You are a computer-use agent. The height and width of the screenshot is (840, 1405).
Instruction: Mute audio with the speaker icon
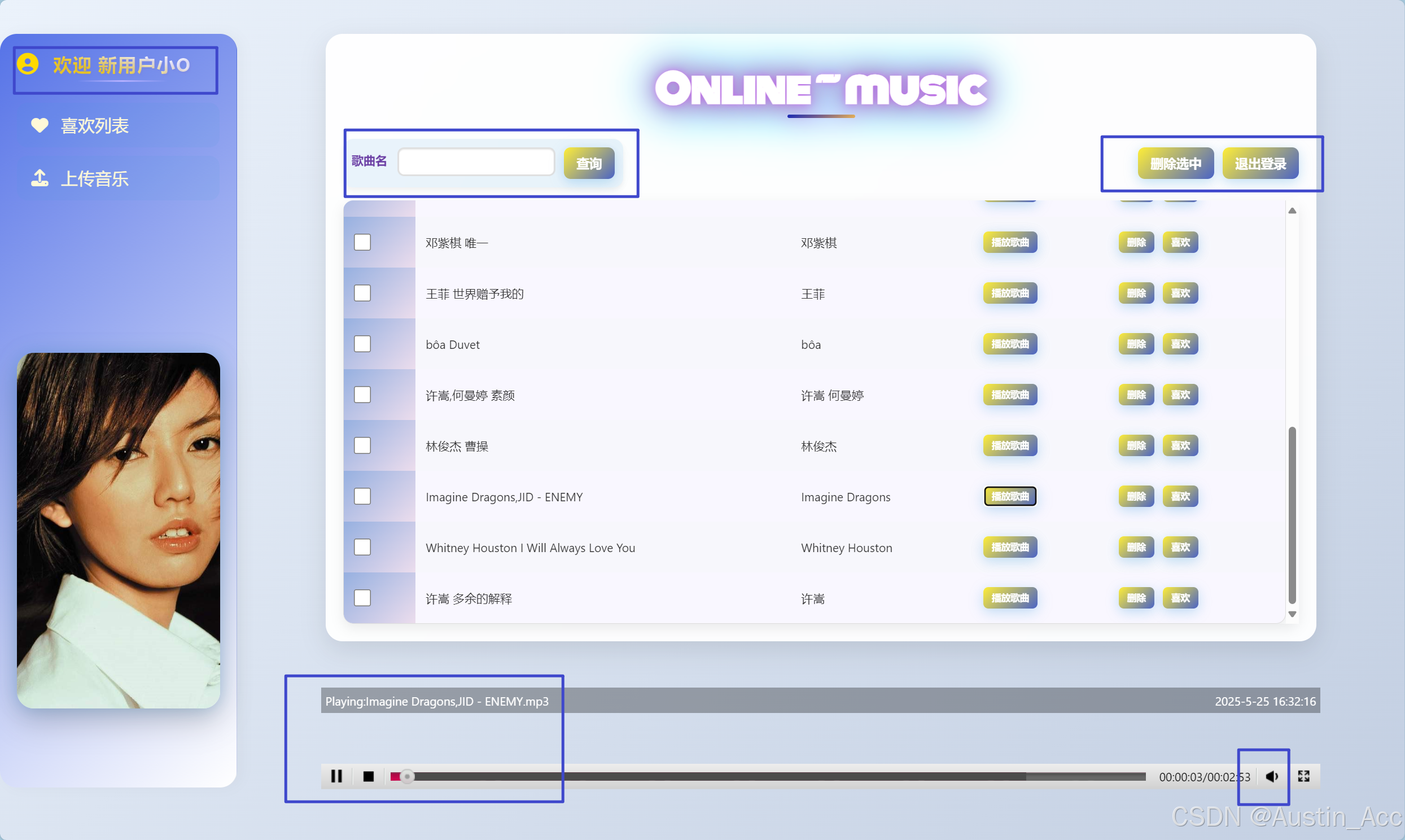coord(1271,776)
